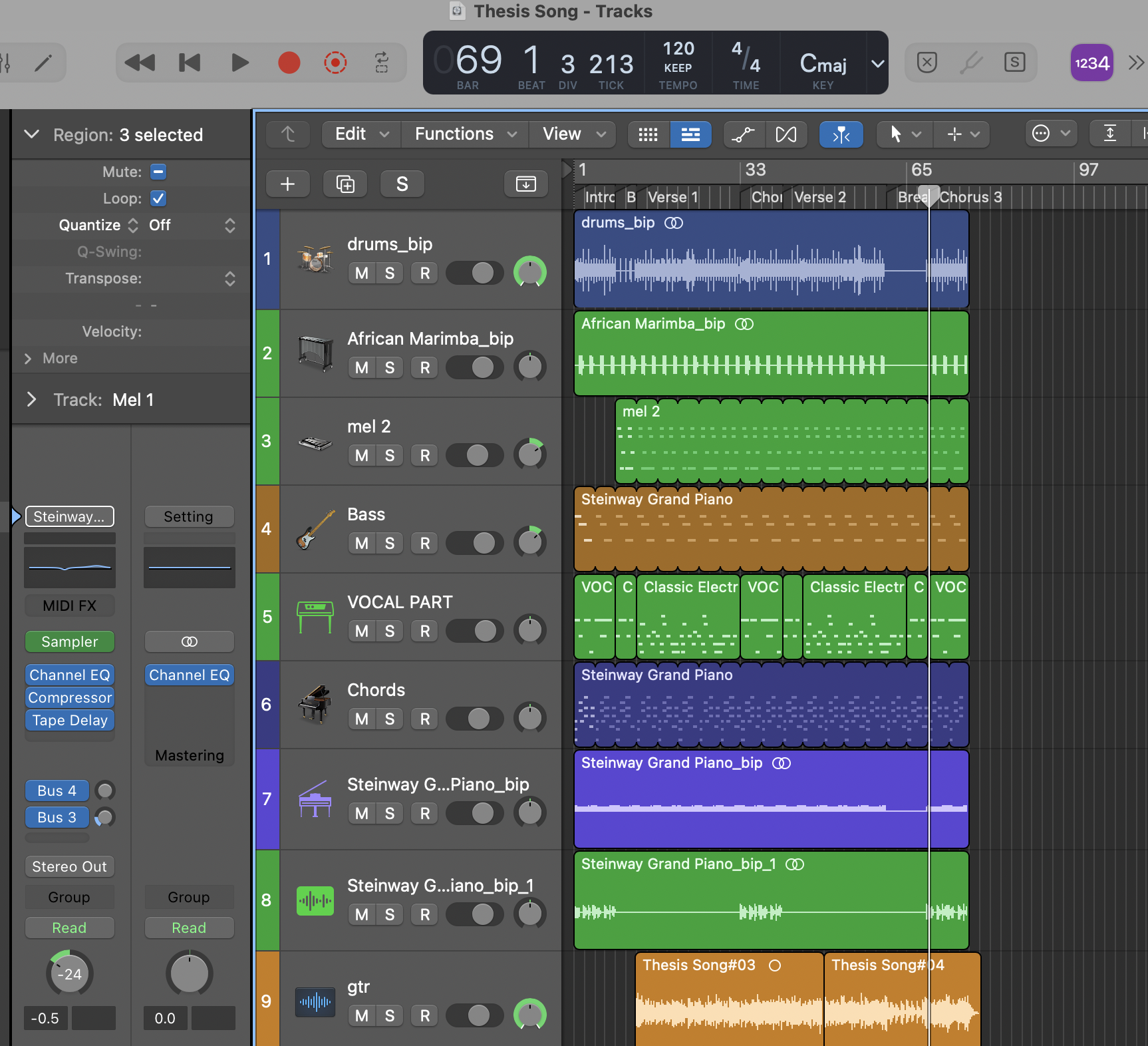Click the Record button in transport
The image size is (1148, 1046).
[289, 63]
